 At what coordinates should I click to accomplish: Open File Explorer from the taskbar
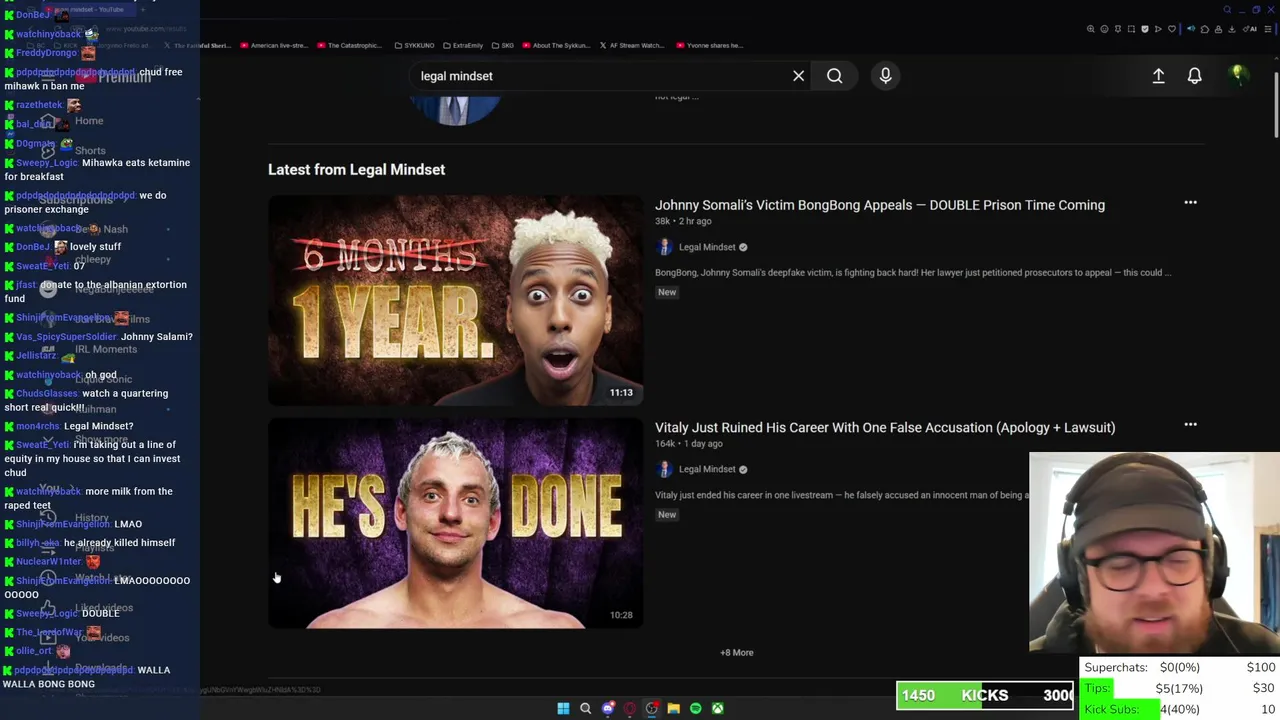tap(673, 708)
